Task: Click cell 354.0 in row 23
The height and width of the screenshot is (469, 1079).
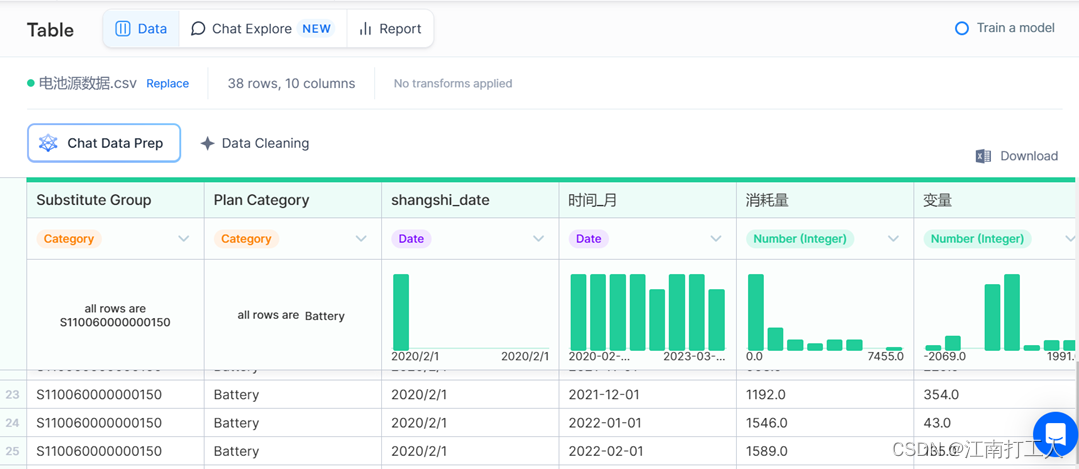Action: pos(996,395)
